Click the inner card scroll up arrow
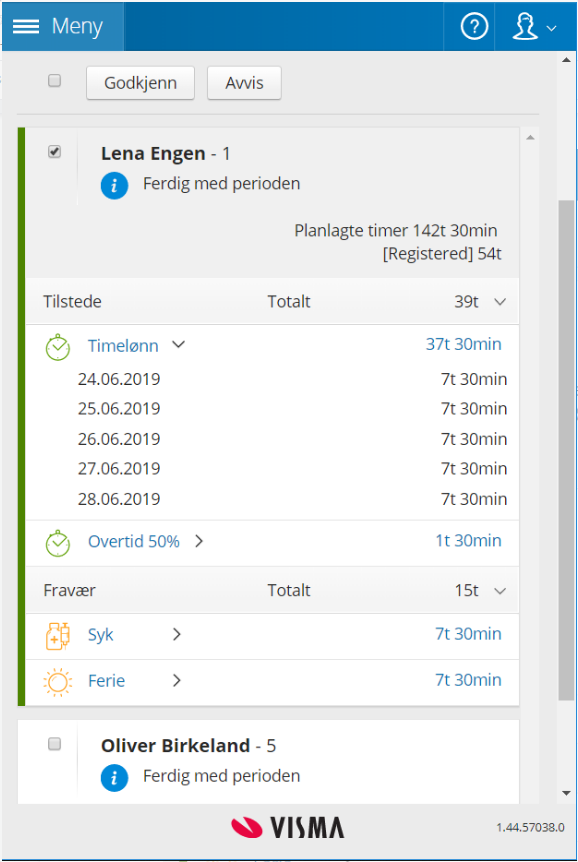The image size is (578, 862). [x=530, y=137]
